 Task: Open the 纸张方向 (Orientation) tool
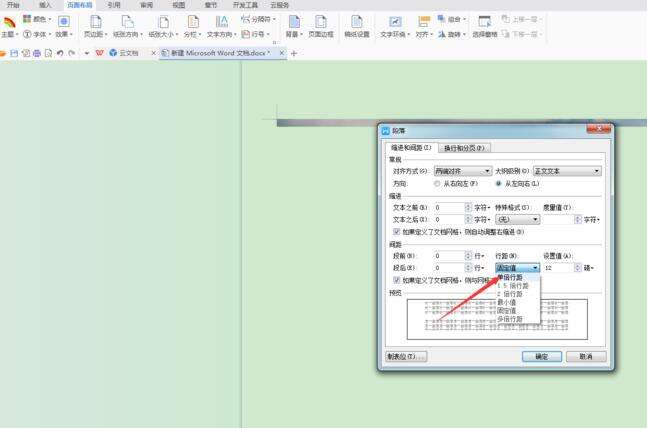(x=127, y=24)
